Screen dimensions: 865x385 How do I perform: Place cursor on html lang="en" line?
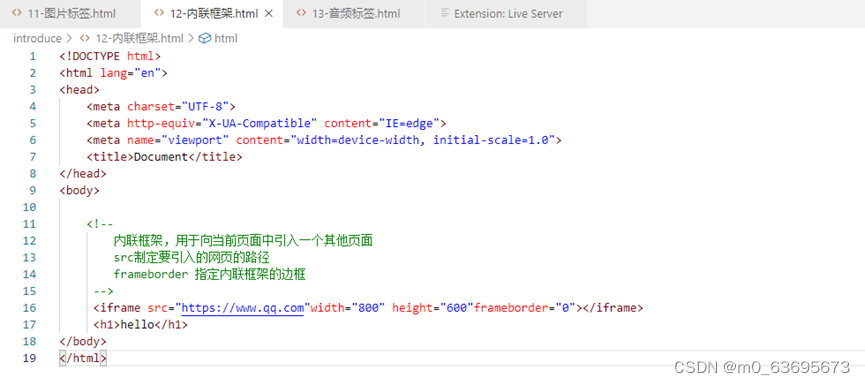[x=113, y=73]
